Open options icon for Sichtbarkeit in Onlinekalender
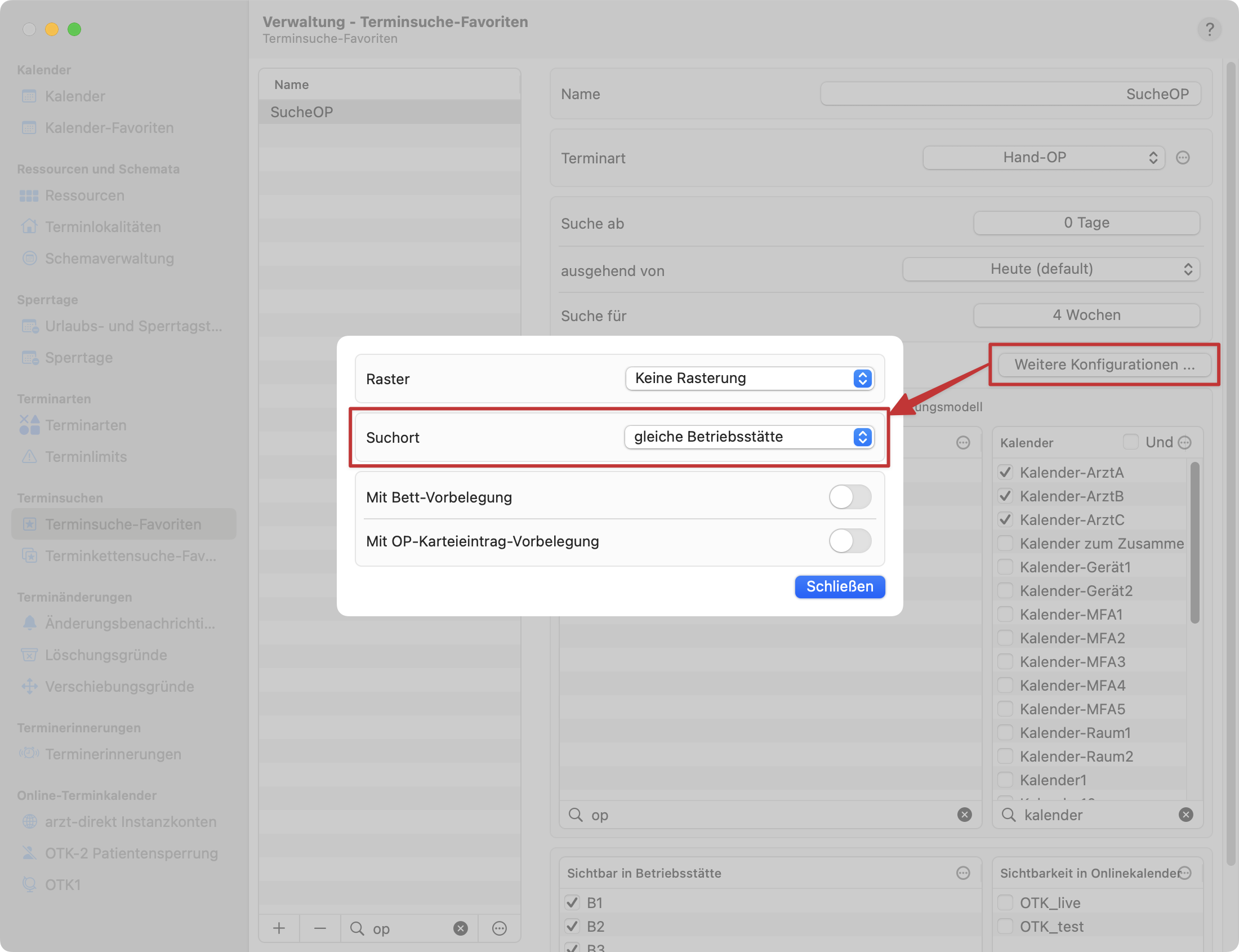 click(x=1184, y=873)
